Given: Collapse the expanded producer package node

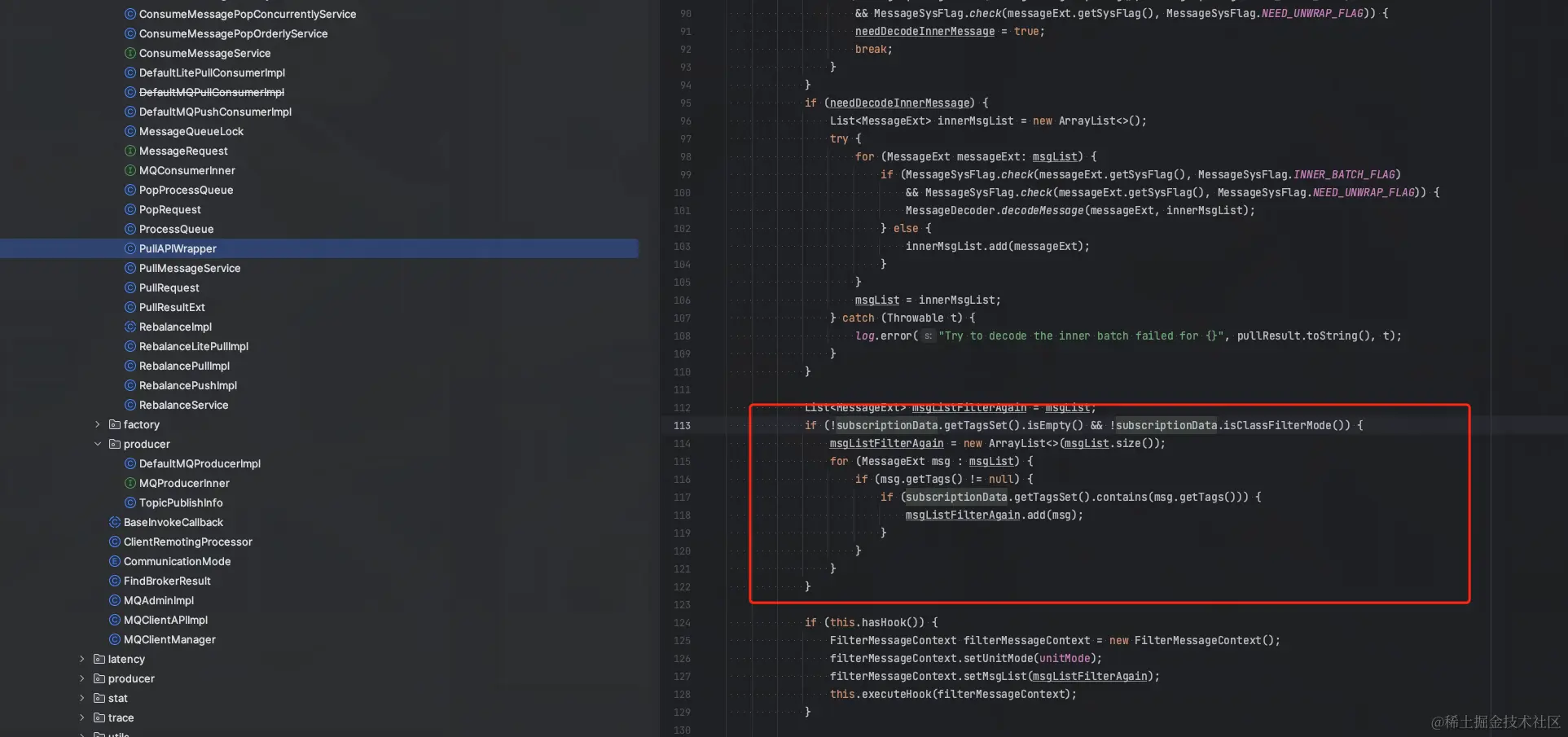Looking at the screenshot, I should coord(98,444).
